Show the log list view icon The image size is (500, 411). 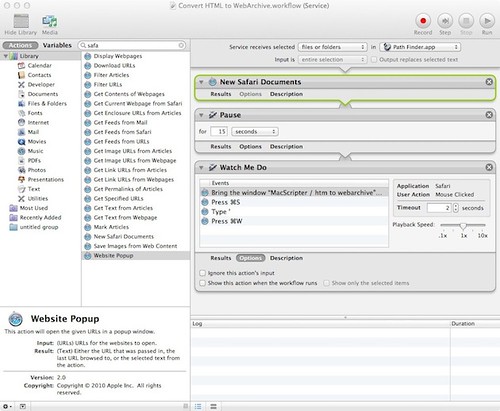198,406
